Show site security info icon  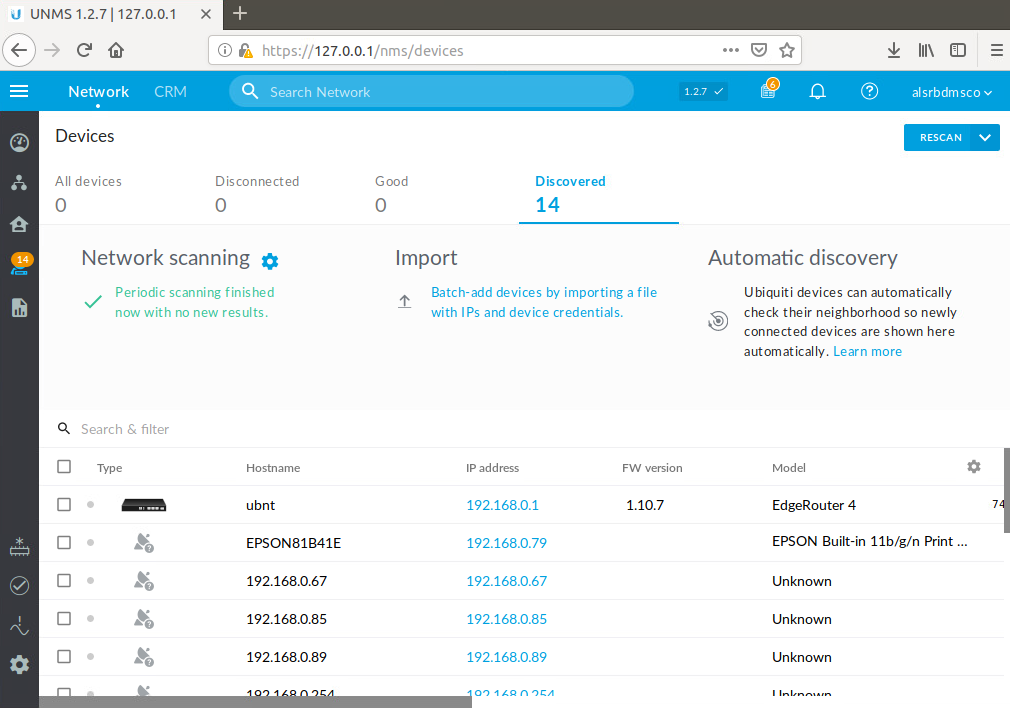point(224,50)
